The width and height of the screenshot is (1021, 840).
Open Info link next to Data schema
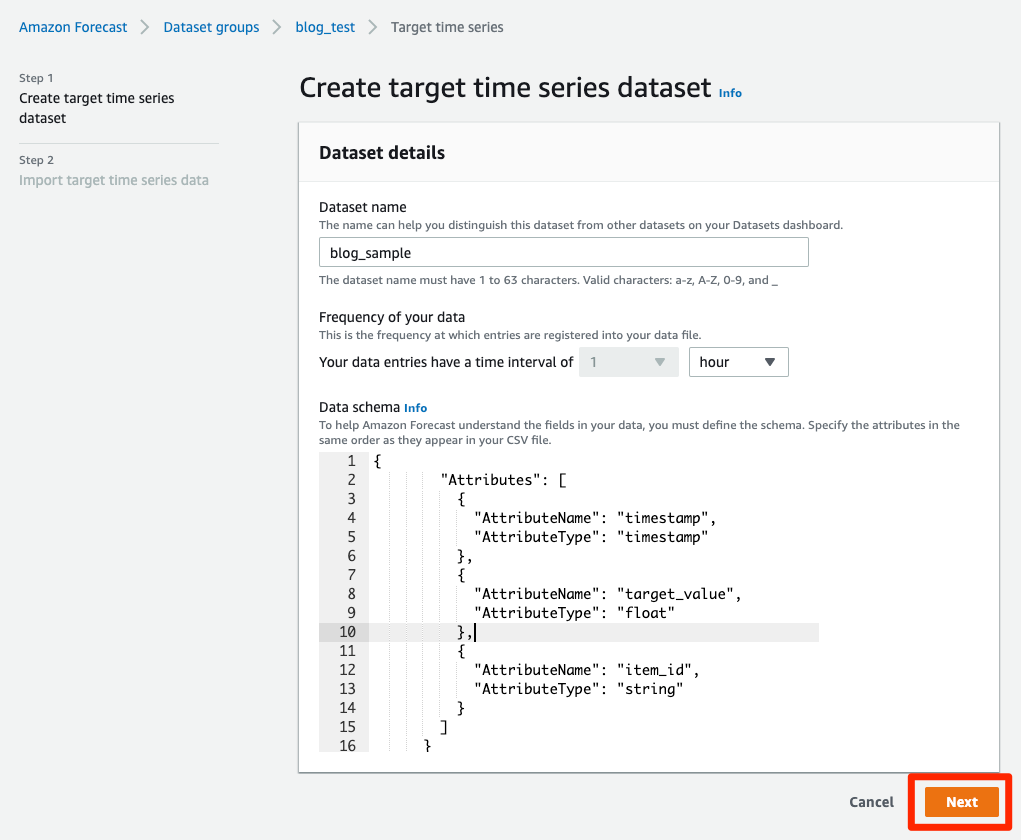click(x=415, y=408)
